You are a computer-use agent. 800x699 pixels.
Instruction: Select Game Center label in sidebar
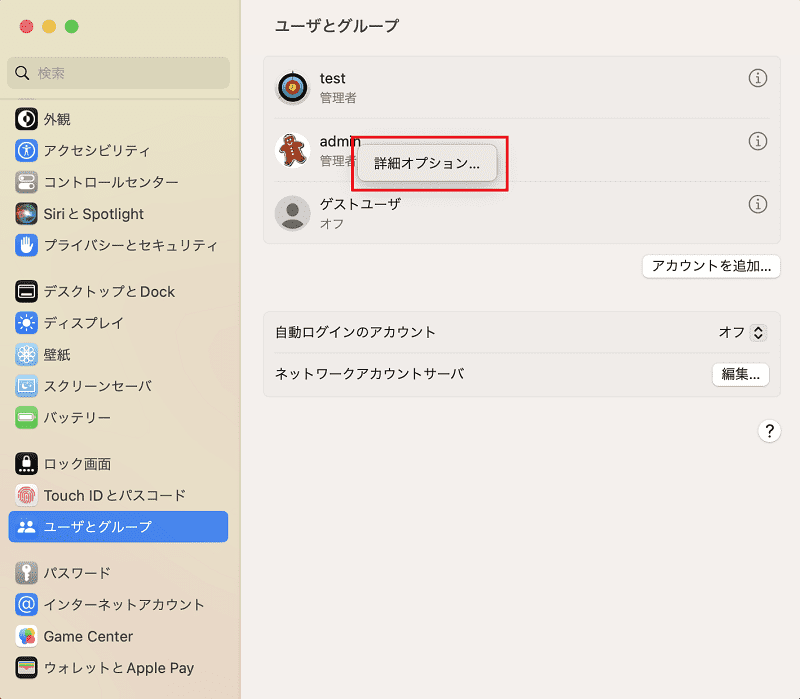88,636
